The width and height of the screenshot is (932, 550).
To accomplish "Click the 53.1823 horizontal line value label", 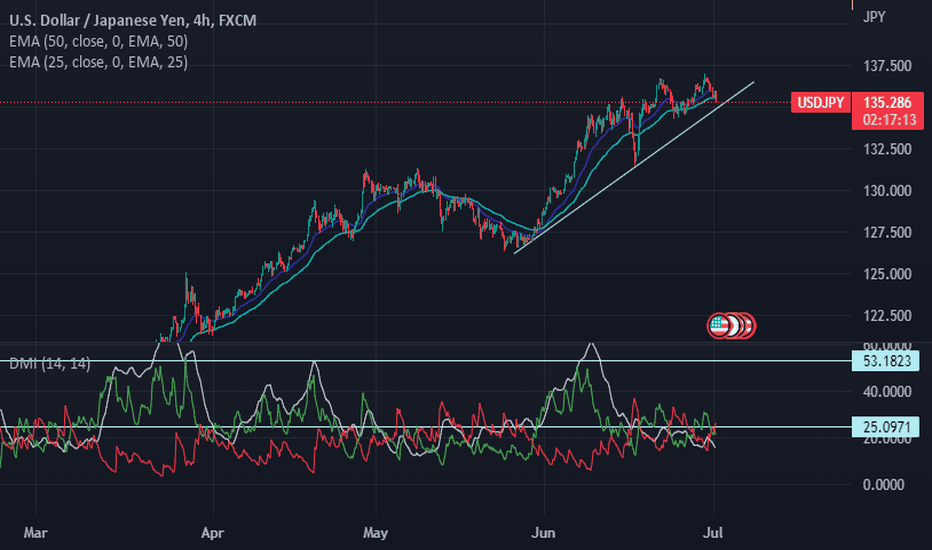I will tap(886, 361).
